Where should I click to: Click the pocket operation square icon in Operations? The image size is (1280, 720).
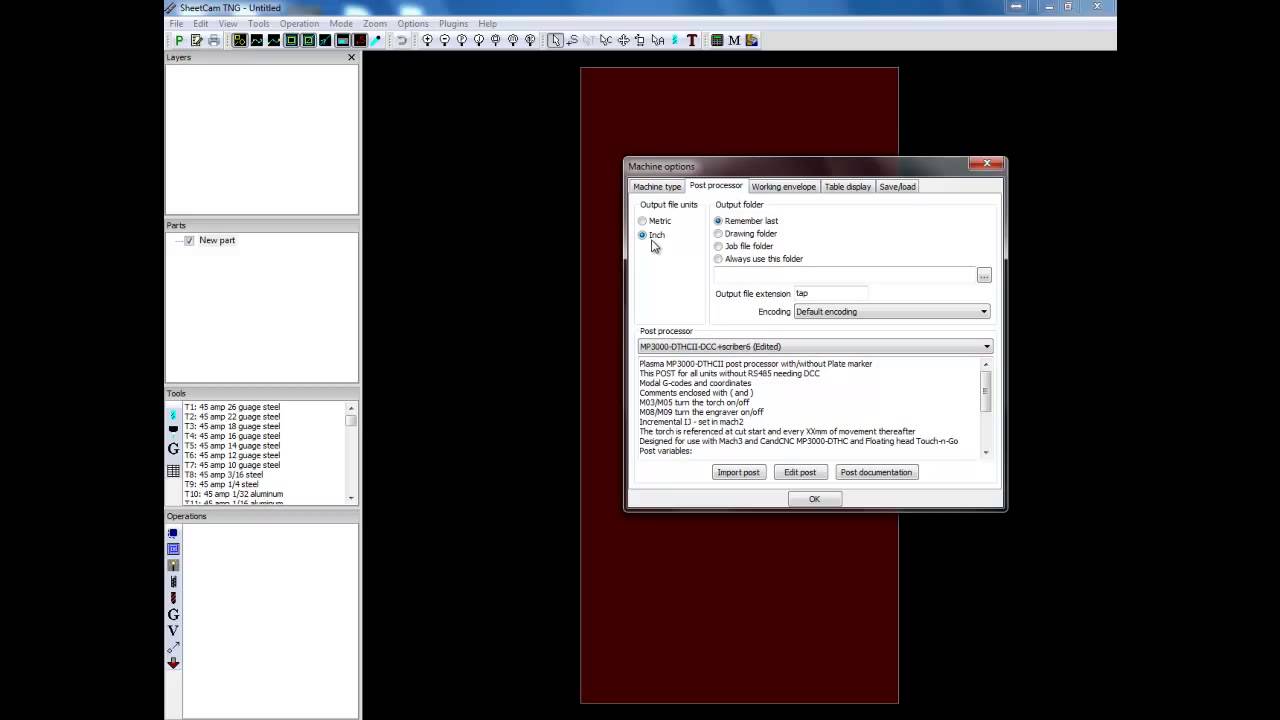click(173, 549)
